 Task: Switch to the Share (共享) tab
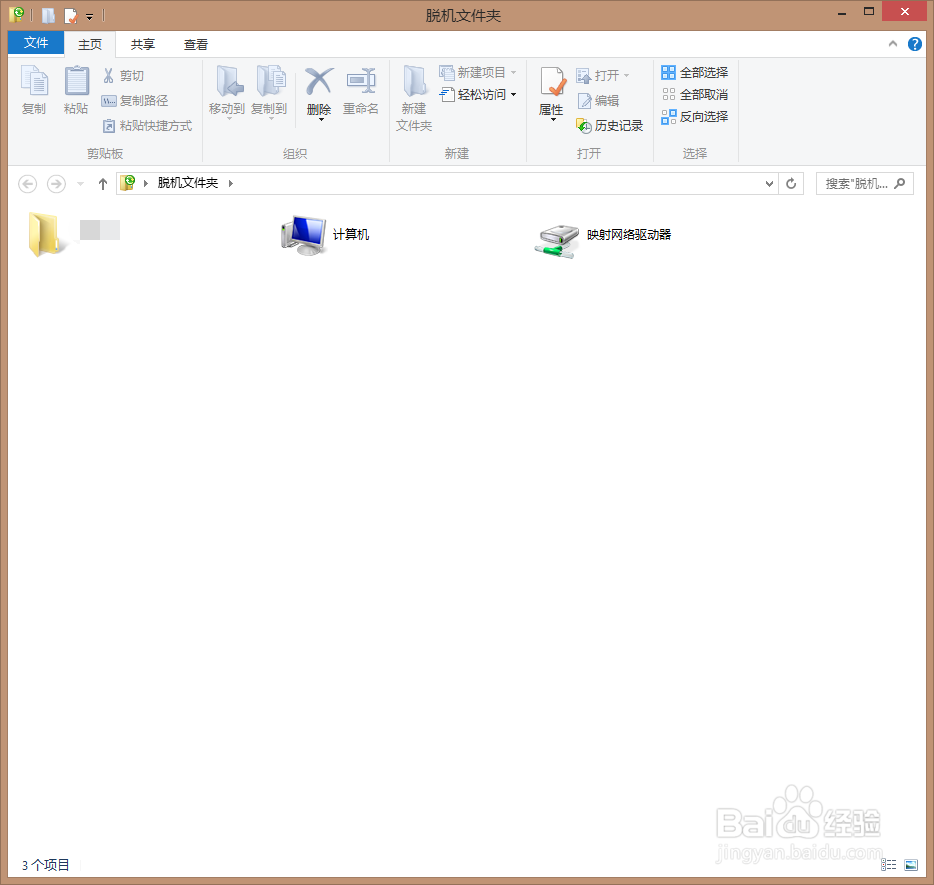coord(143,44)
